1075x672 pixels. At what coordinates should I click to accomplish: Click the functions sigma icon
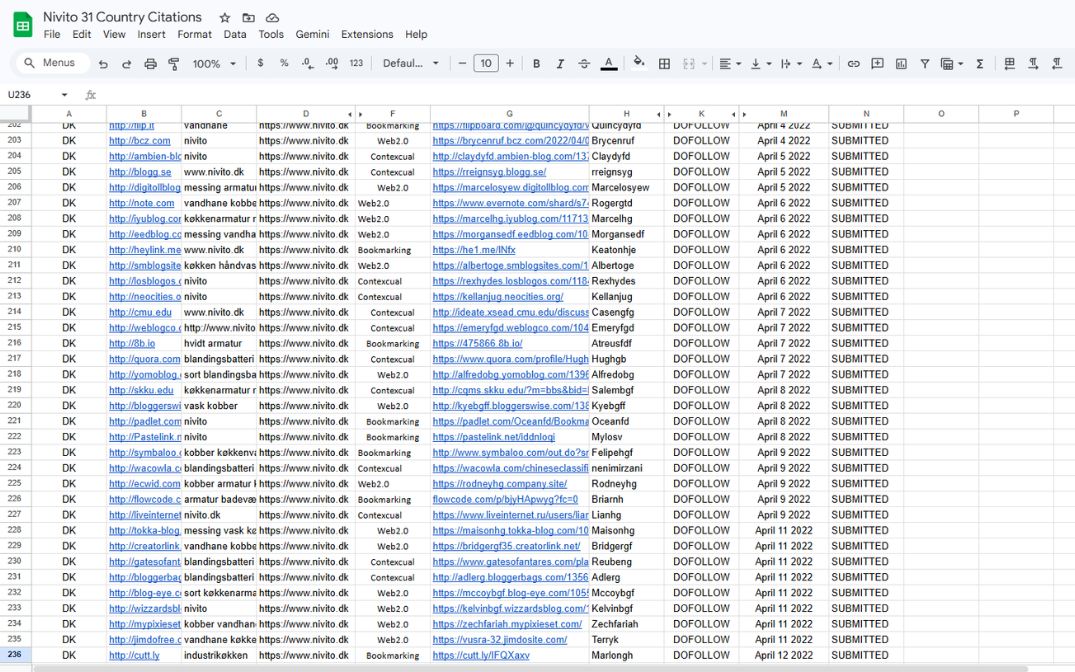click(979, 63)
